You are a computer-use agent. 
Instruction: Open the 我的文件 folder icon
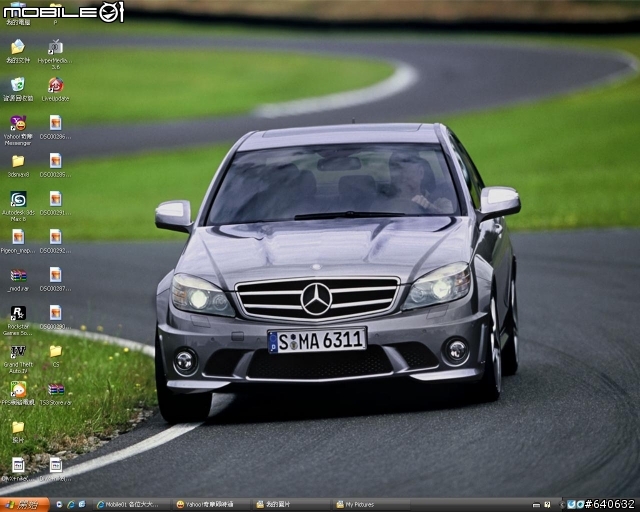click(x=18, y=51)
